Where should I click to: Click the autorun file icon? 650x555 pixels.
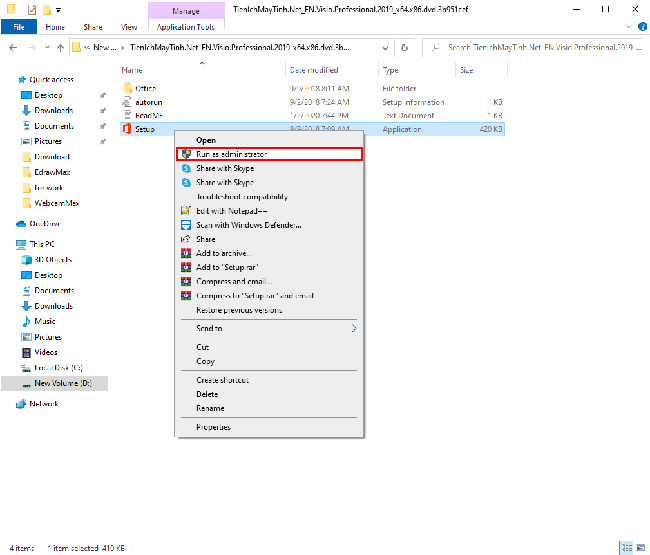pyautogui.click(x=127, y=102)
